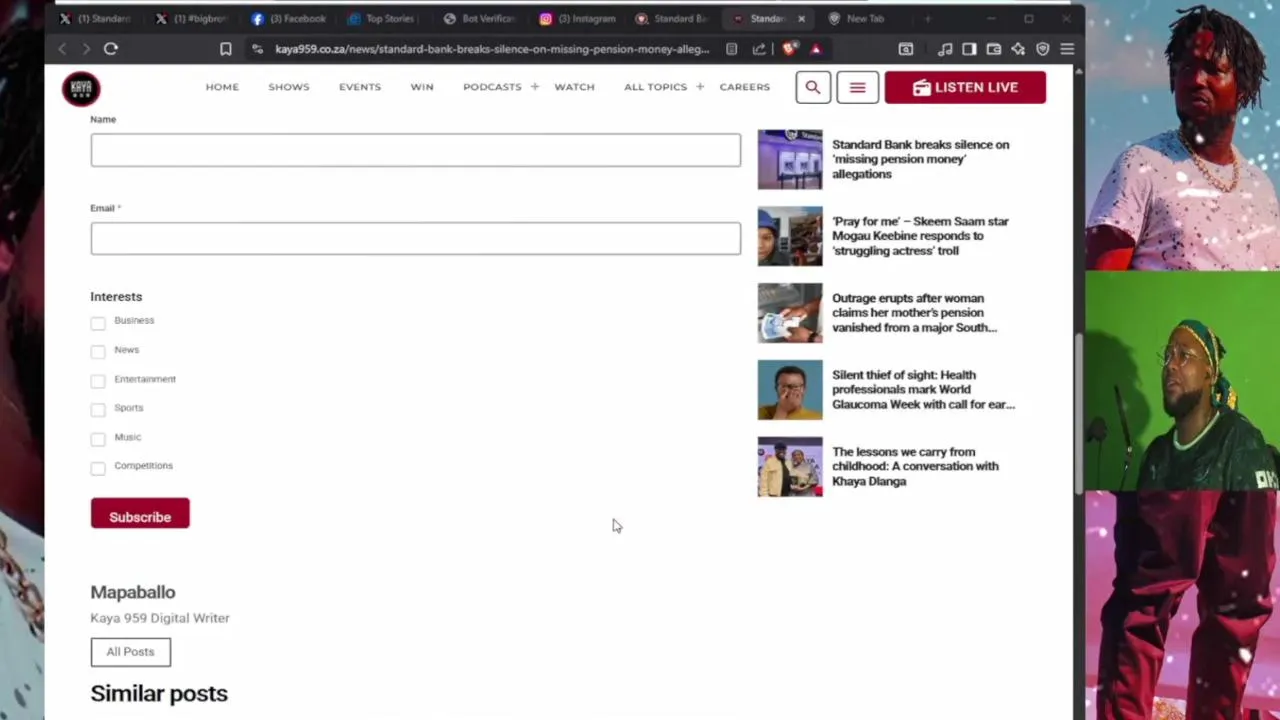Open site info icon beside the URL
Image resolution: width=1280 pixels, height=720 pixels.
[257, 49]
